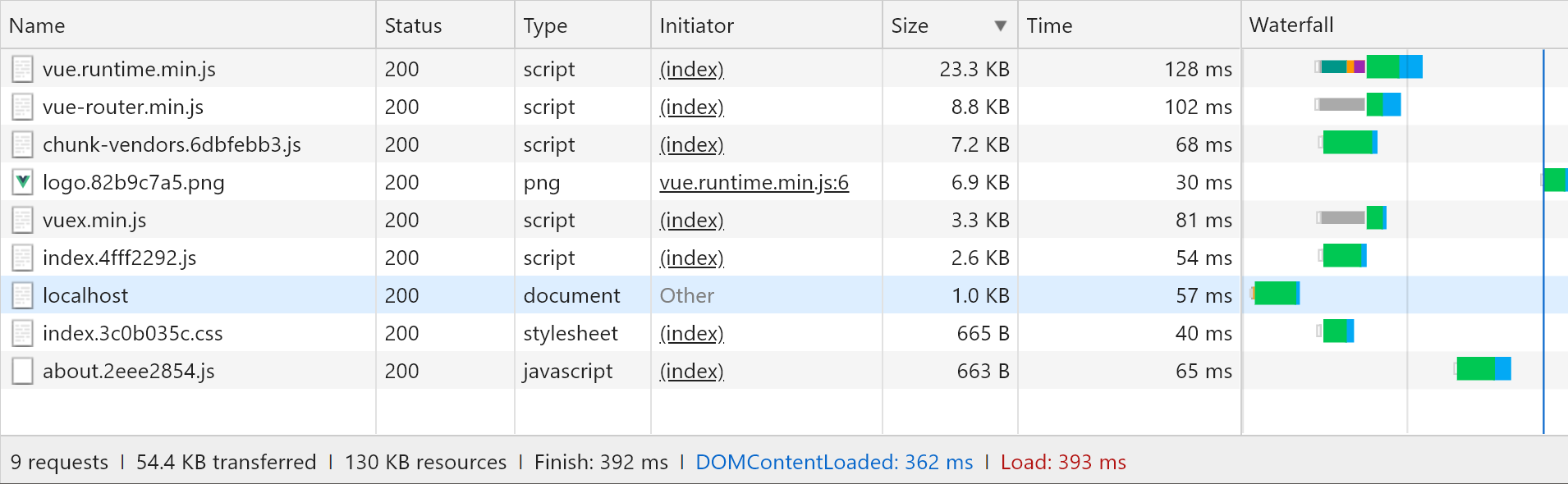Open the vue.runtime.min.js:6 initiator link

[754, 182]
